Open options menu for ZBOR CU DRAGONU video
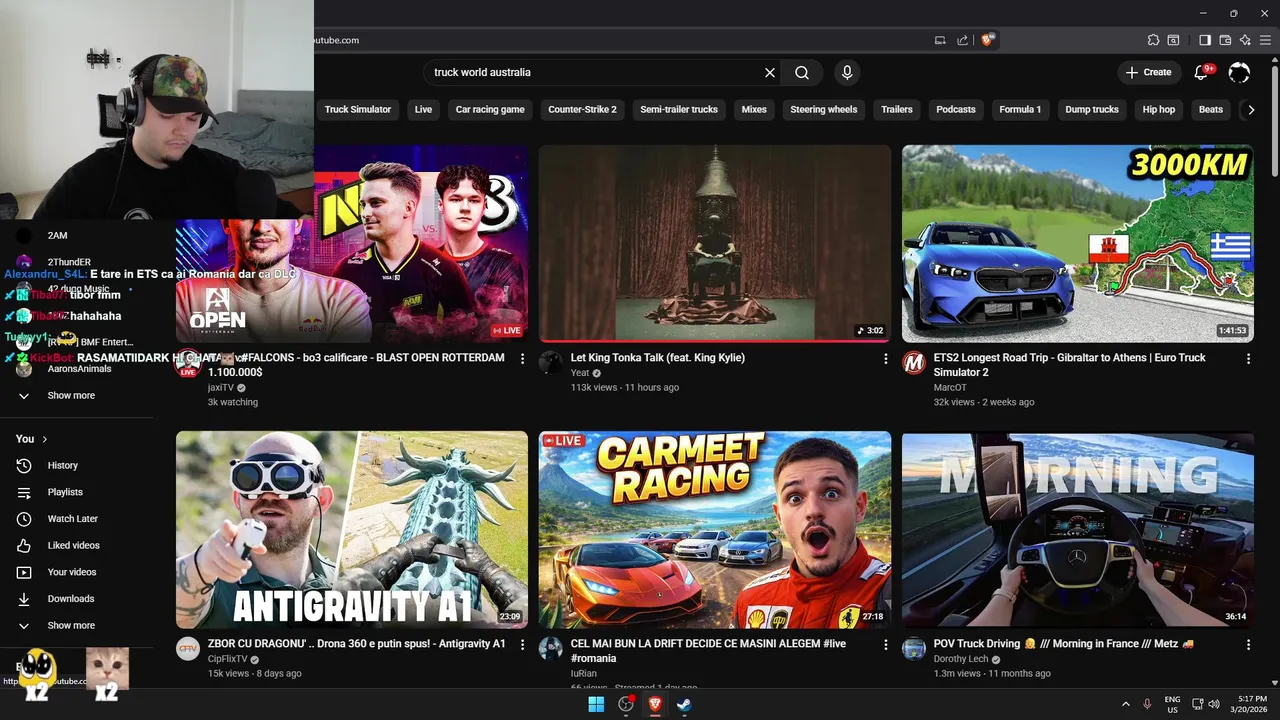Image resolution: width=1280 pixels, height=720 pixels. coord(522,645)
